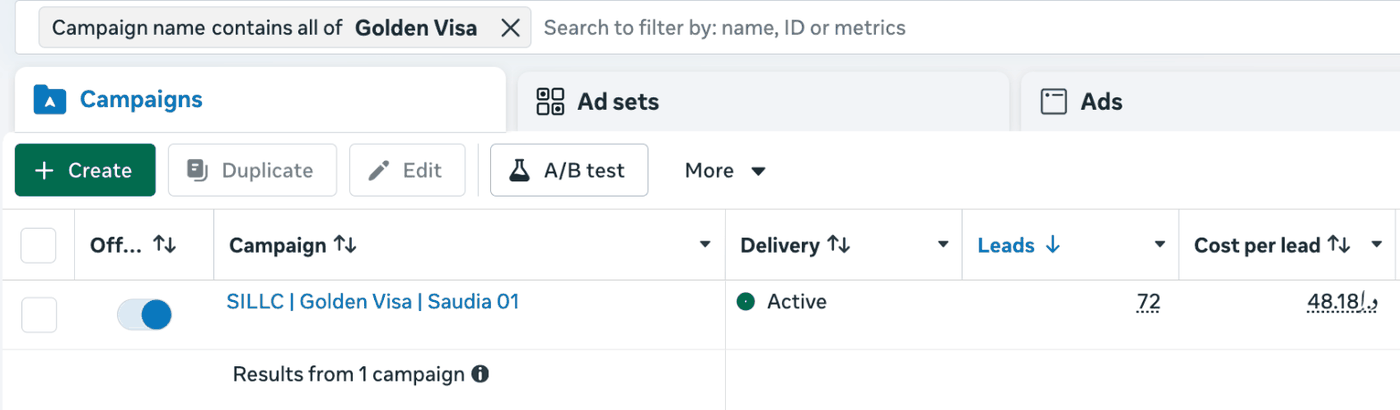Sort by Cost per lead arrows
The image size is (1400, 410).
pos(1339,245)
